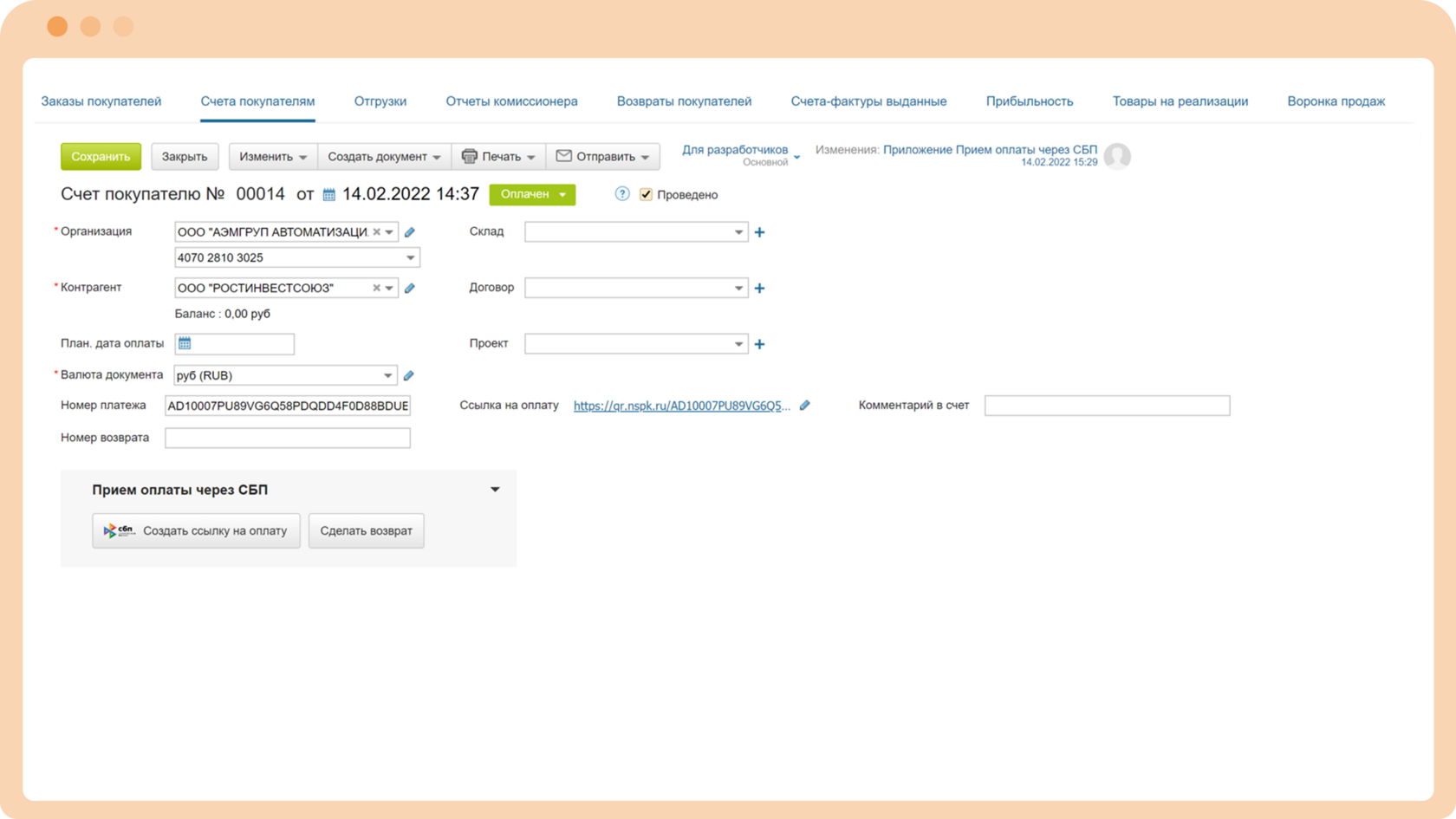Image resolution: width=1456 pixels, height=819 pixels.
Task: Switch to Отчеты комиссионера tab
Action: coord(511,101)
